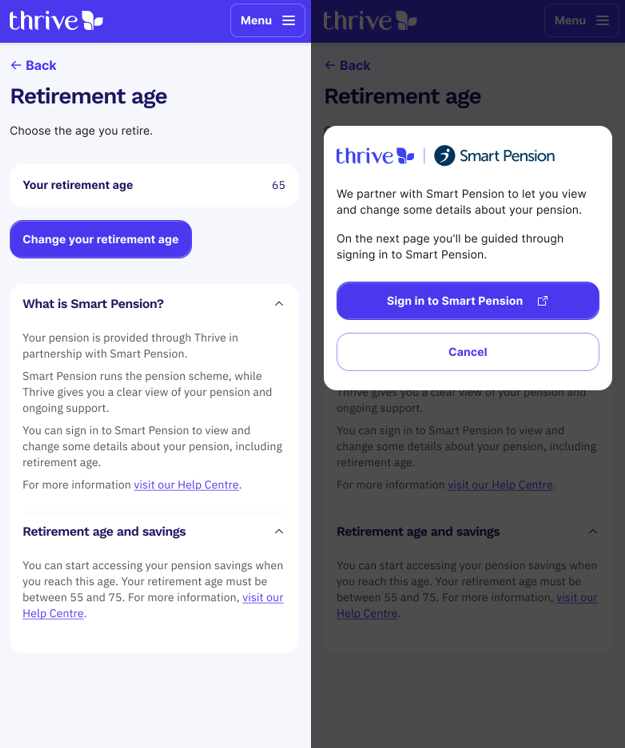Click 'What is Smart Pension?' heading text
This screenshot has height=748, width=625.
point(93,304)
